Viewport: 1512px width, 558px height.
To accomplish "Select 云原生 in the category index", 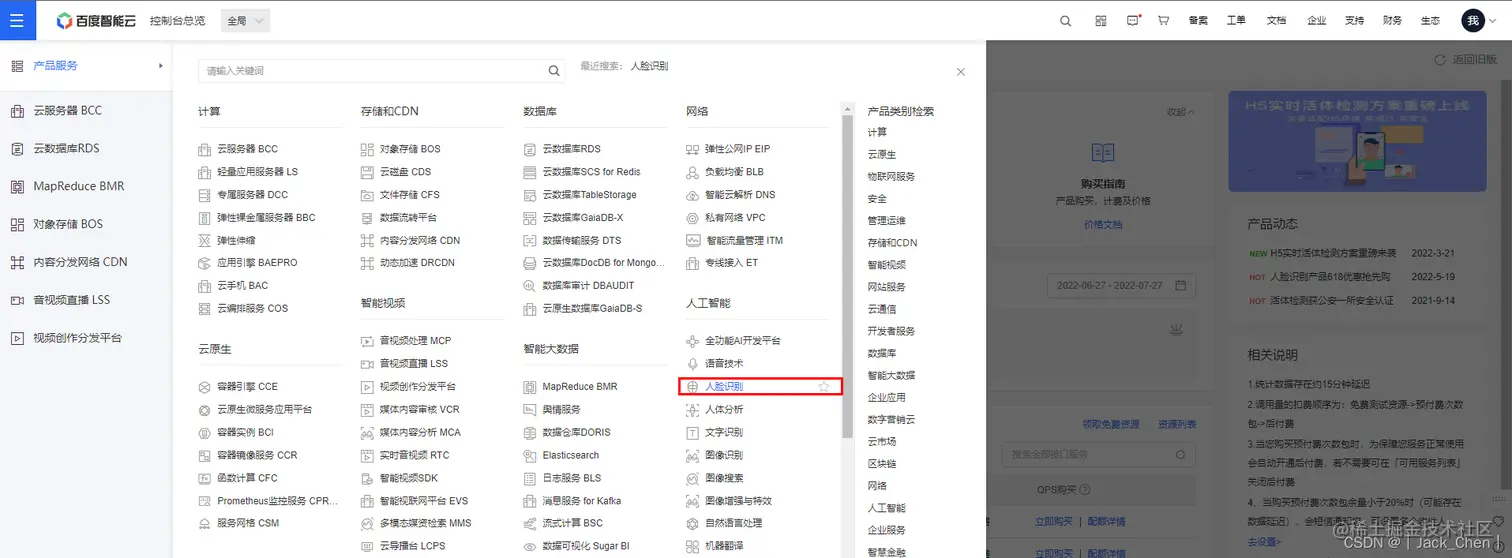I will coord(882,155).
